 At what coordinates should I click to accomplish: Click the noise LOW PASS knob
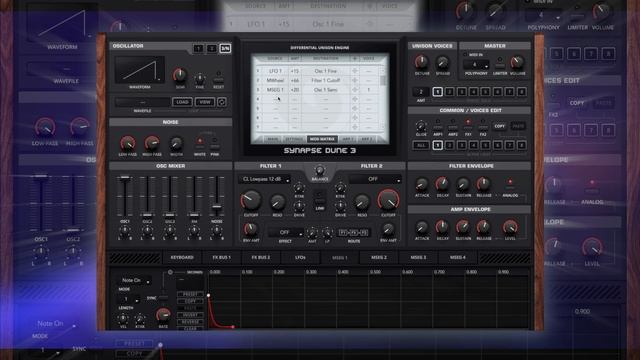click(127, 143)
